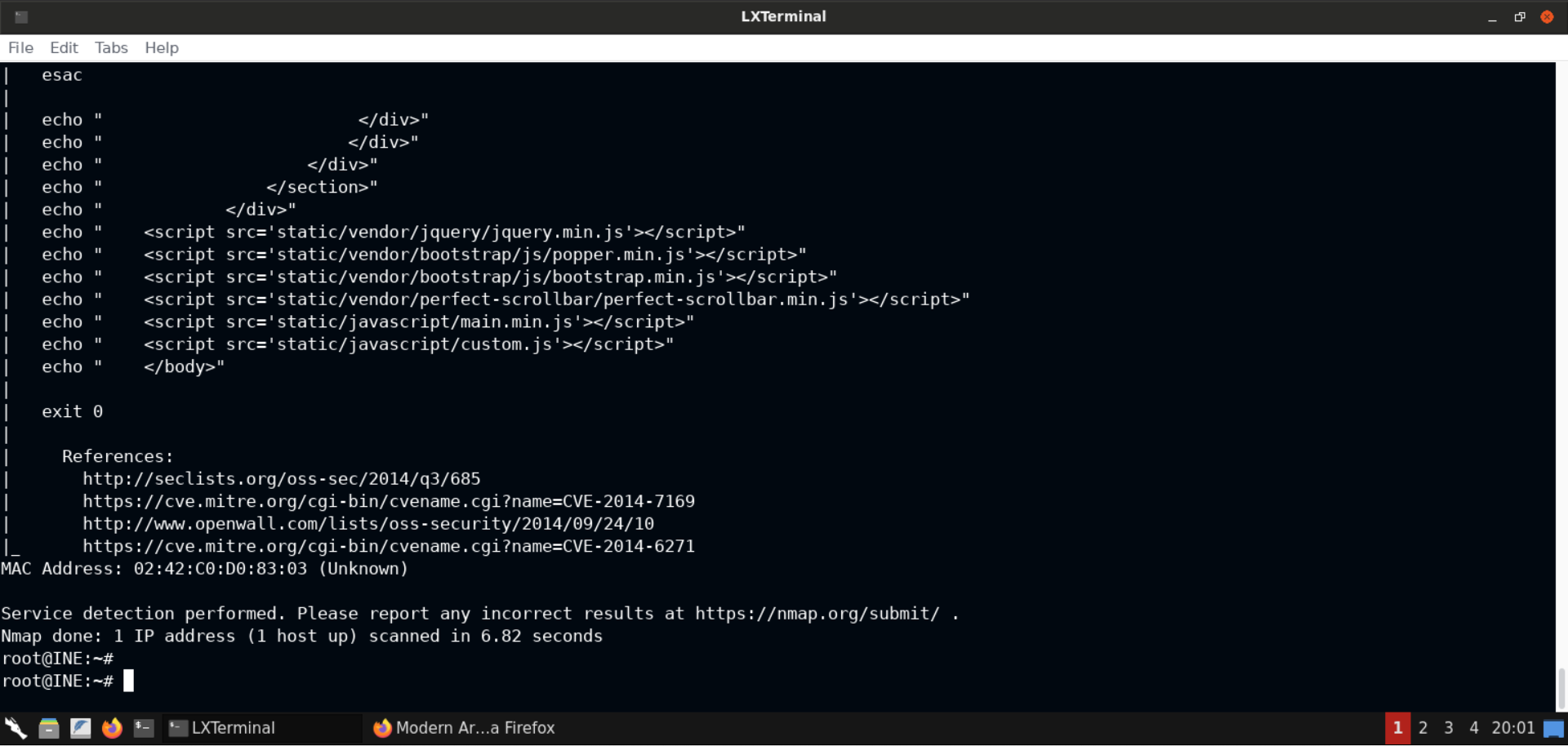The height and width of the screenshot is (746, 1568).
Task: Launch the file manager from taskbar
Action: click(x=49, y=728)
